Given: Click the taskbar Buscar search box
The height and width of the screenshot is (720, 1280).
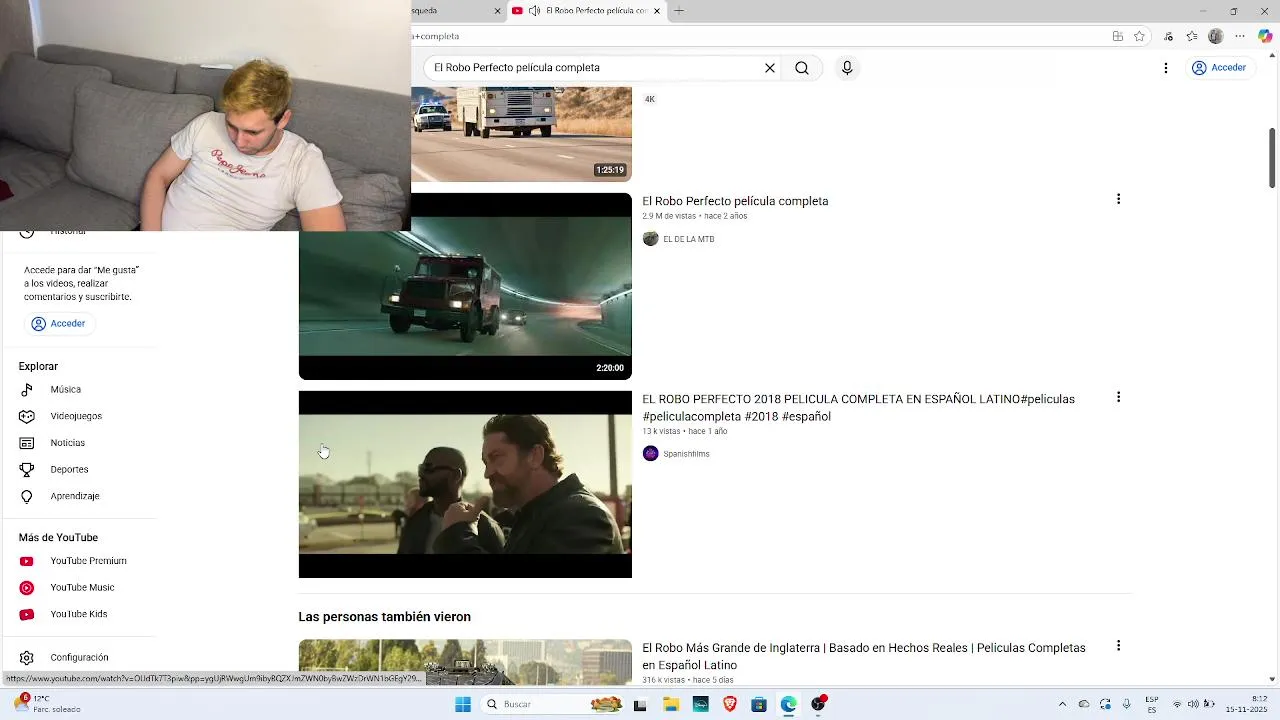Looking at the screenshot, I should [551, 704].
